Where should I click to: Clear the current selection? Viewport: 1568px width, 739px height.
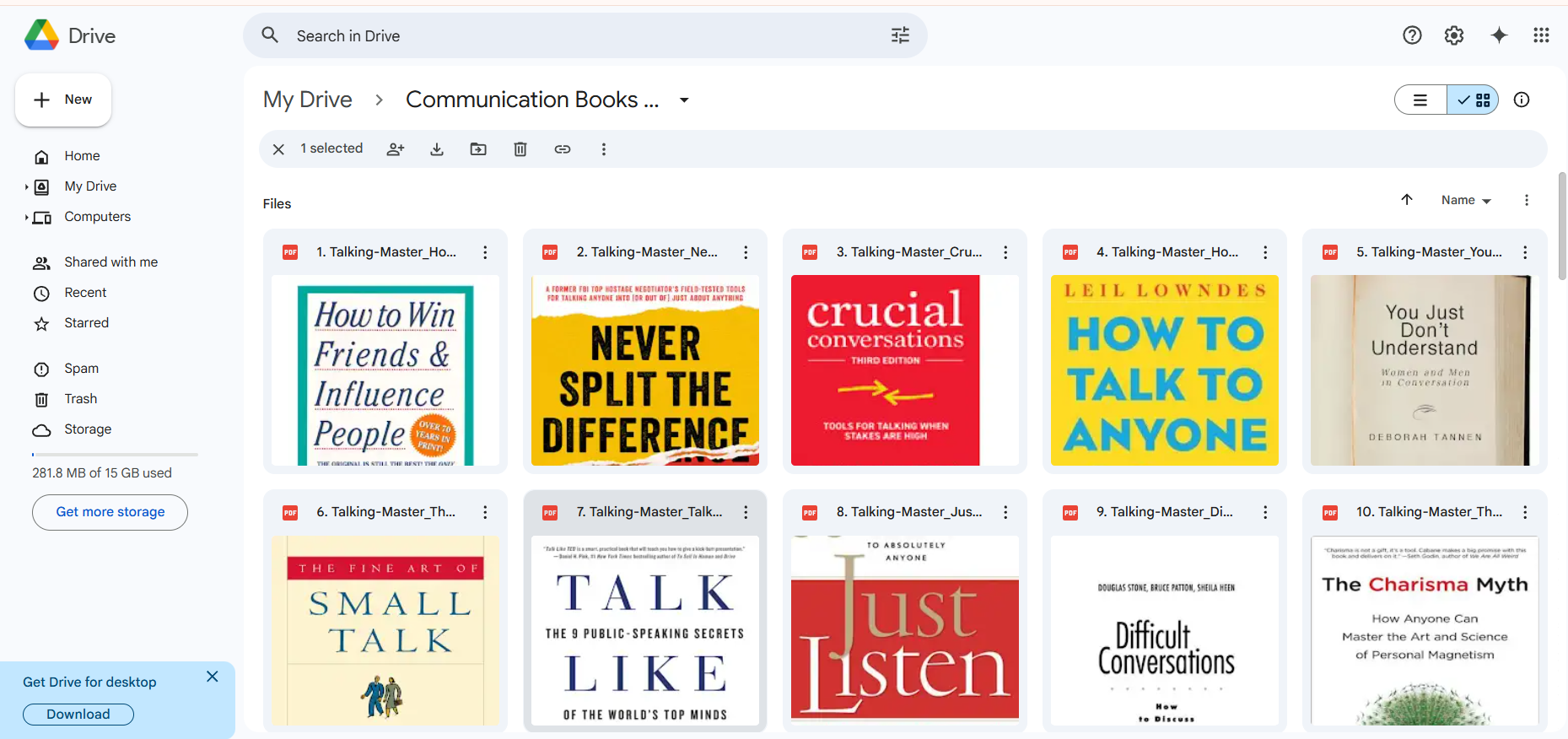[x=278, y=149]
